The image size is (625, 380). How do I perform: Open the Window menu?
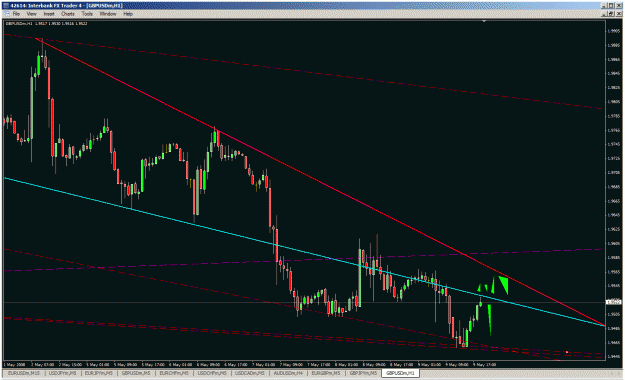click(x=108, y=14)
